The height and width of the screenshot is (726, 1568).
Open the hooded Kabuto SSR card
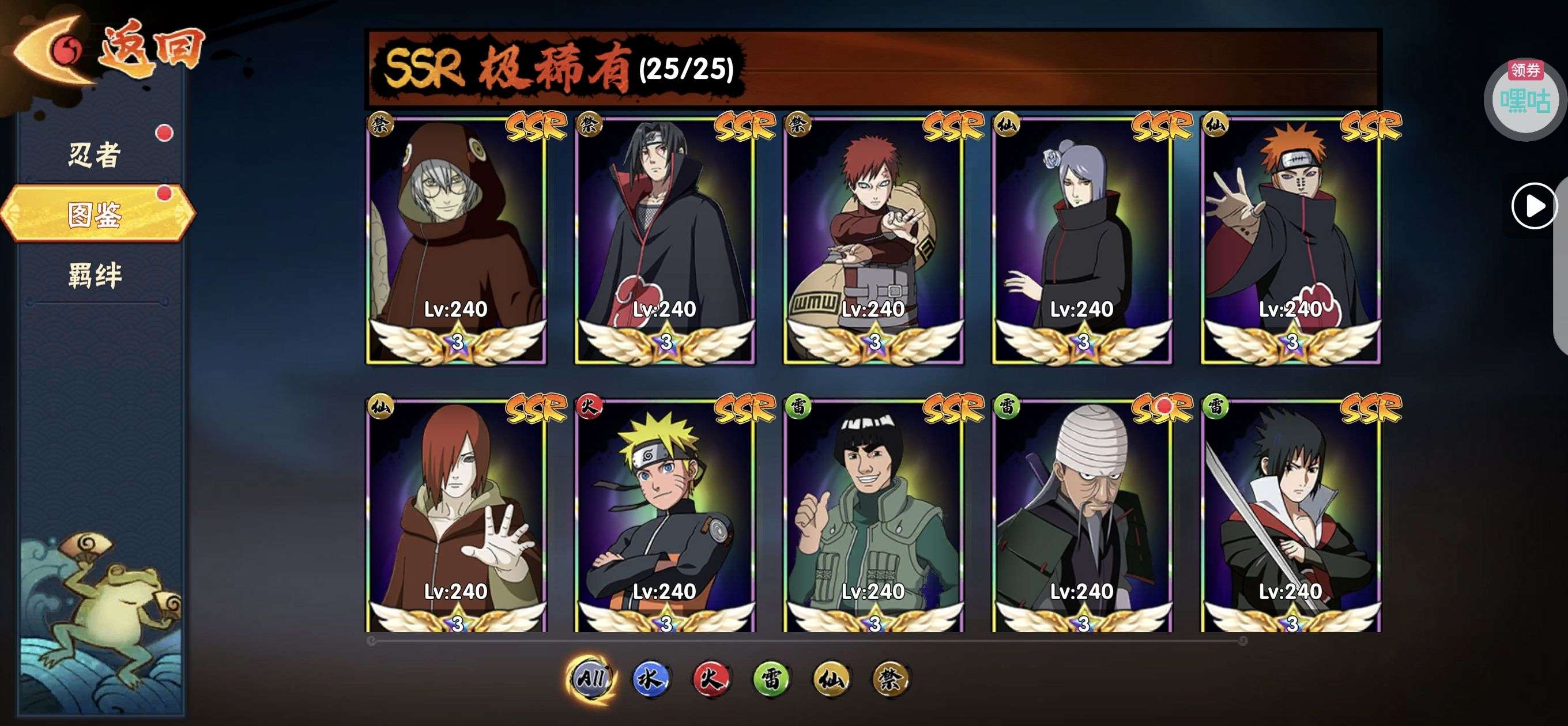pos(457,240)
